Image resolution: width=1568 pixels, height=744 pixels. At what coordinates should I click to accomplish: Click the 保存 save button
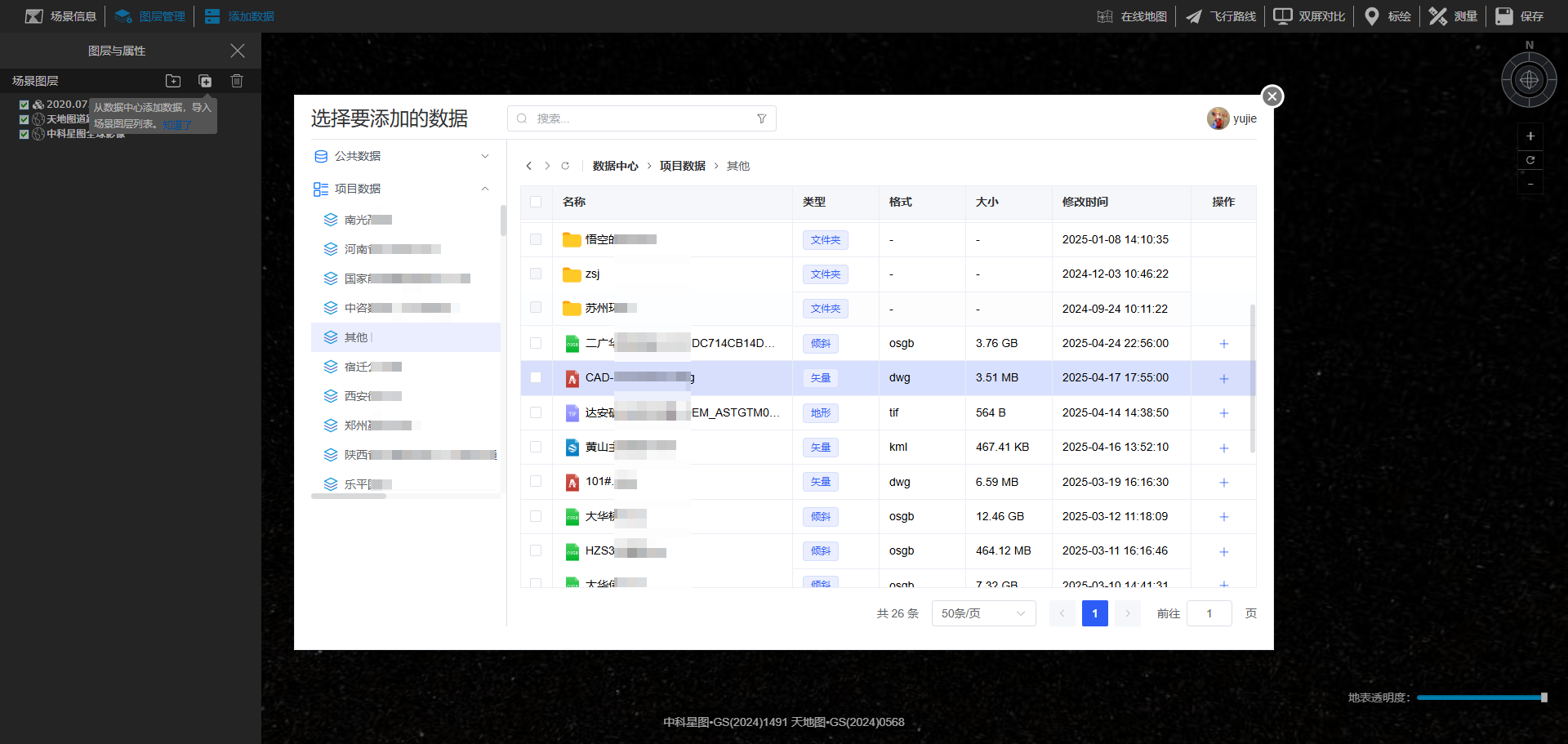[1520, 16]
